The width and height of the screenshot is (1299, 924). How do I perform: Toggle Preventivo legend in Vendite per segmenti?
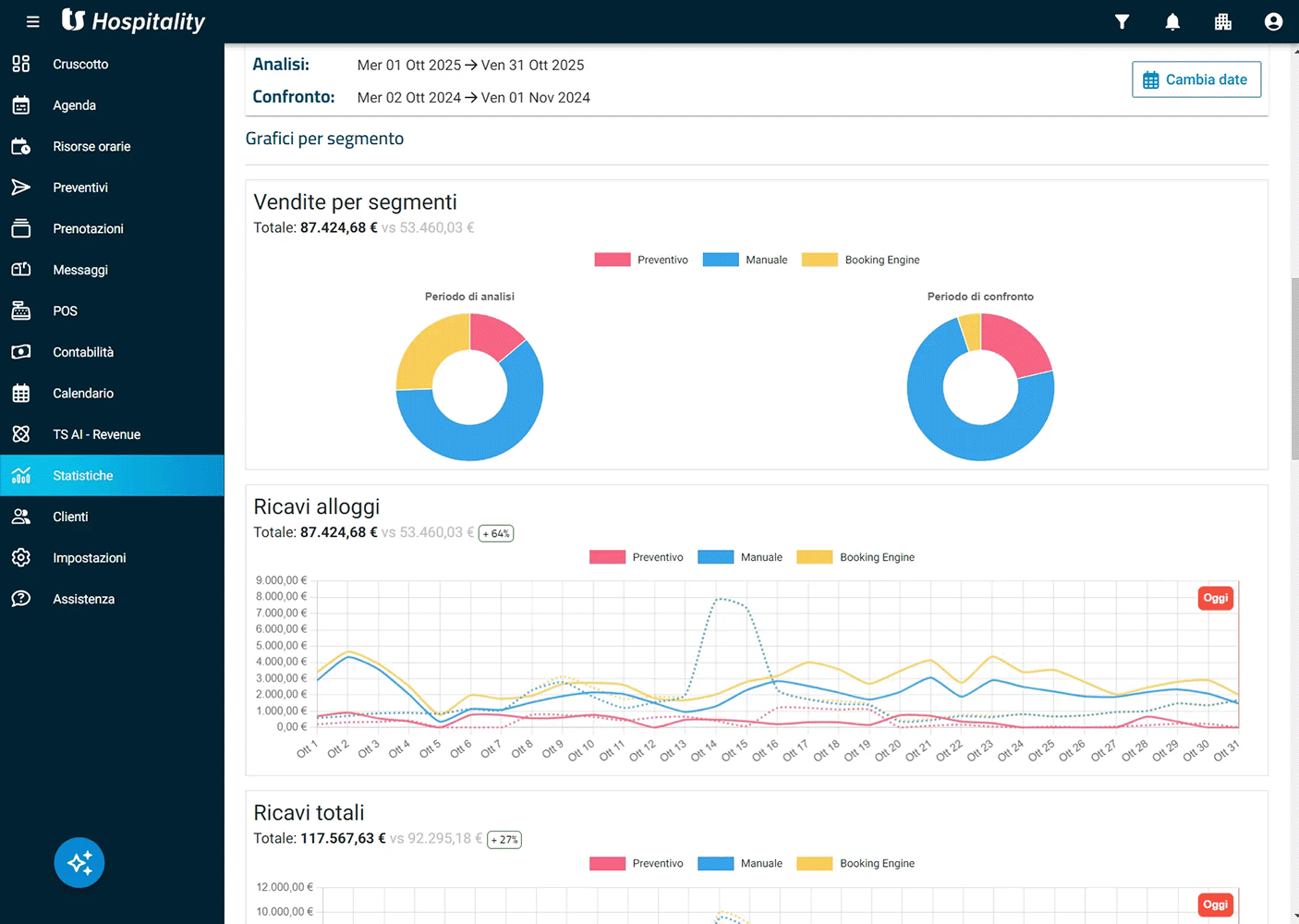[642, 260]
